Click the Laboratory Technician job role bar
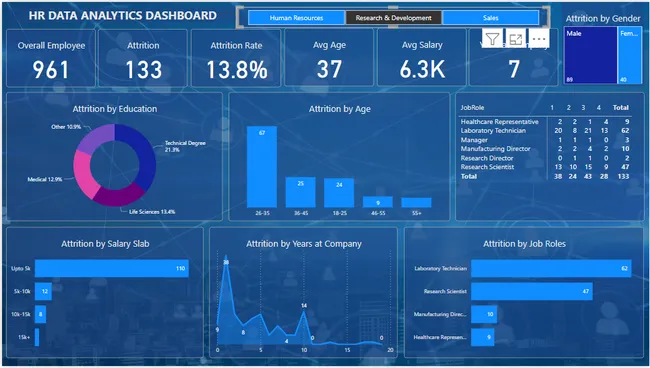This screenshot has width=650, height=368. 551,269
